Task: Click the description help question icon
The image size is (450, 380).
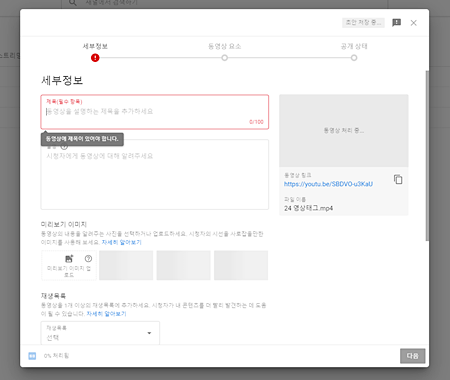Action: [64, 147]
